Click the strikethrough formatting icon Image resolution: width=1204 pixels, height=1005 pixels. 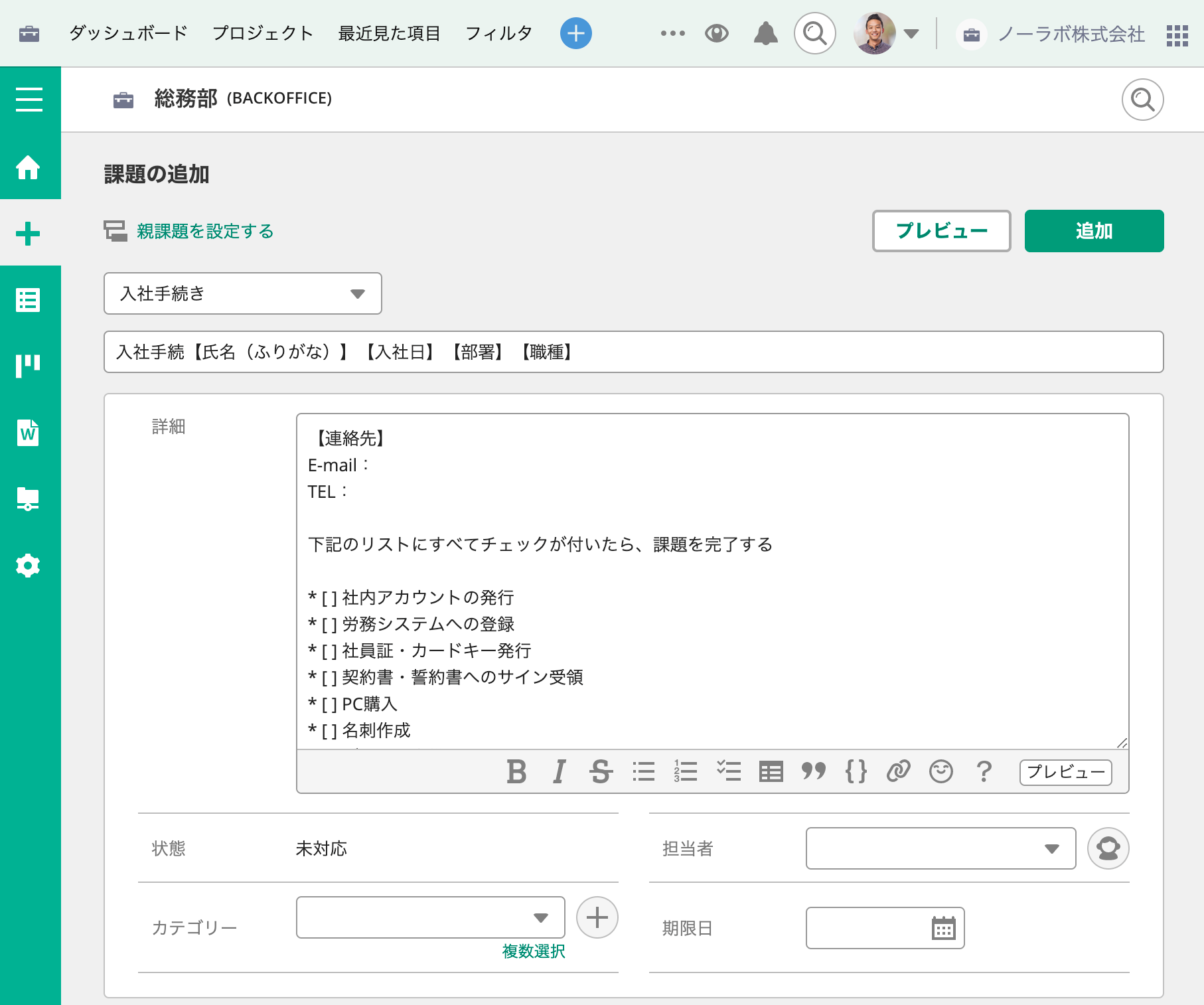[601, 771]
